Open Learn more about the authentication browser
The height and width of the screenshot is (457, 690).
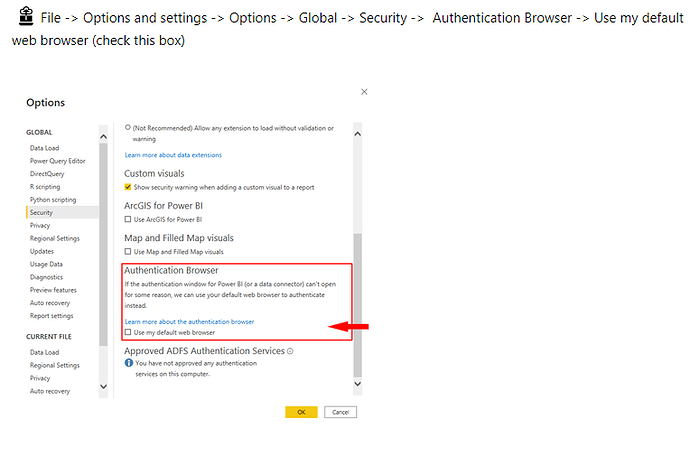point(189,321)
